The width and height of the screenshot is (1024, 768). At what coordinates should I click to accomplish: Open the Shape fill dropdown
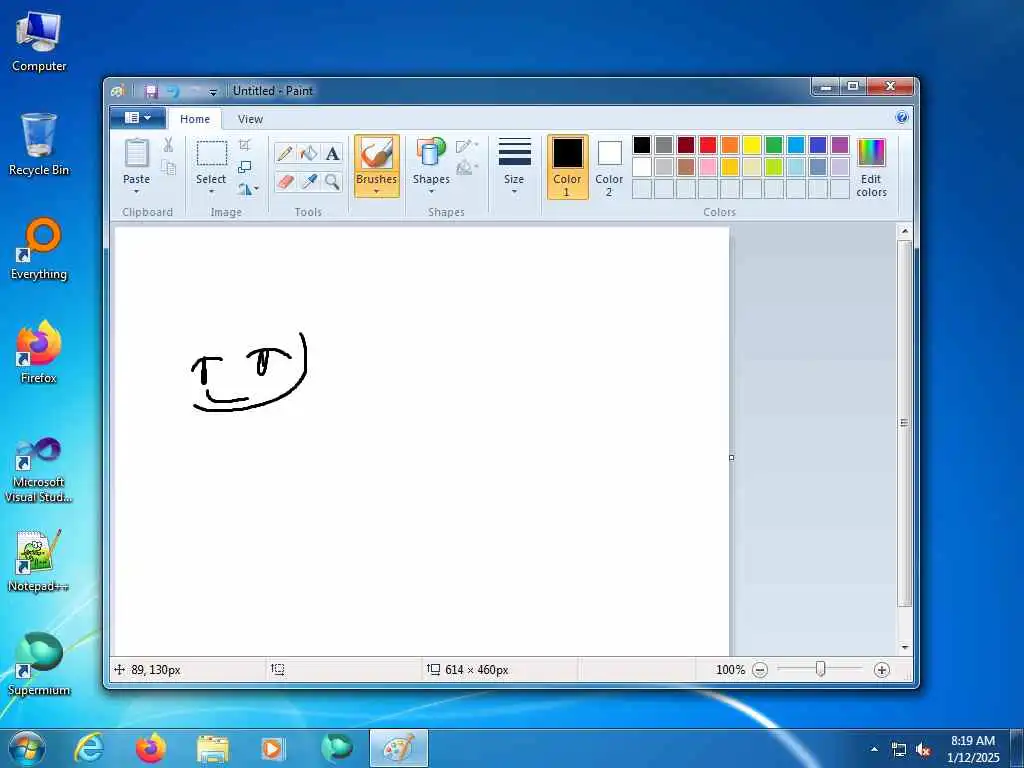coord(467,168)
